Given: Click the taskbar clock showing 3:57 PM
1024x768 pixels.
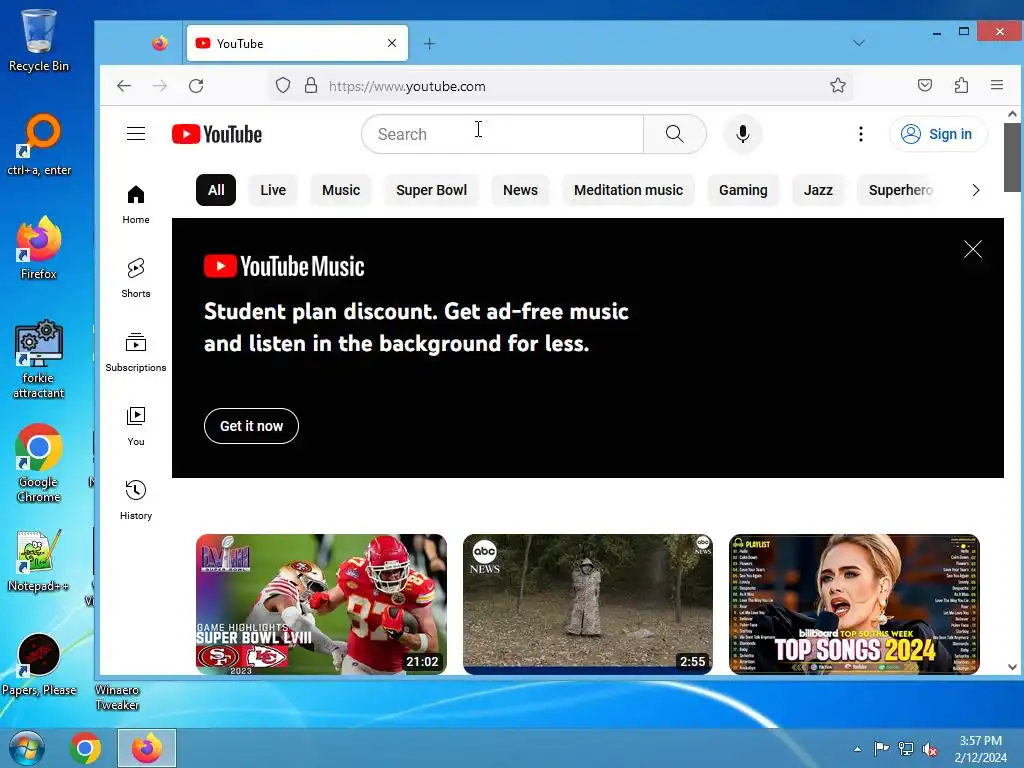Looking at the screenshot, I should 981,749.
